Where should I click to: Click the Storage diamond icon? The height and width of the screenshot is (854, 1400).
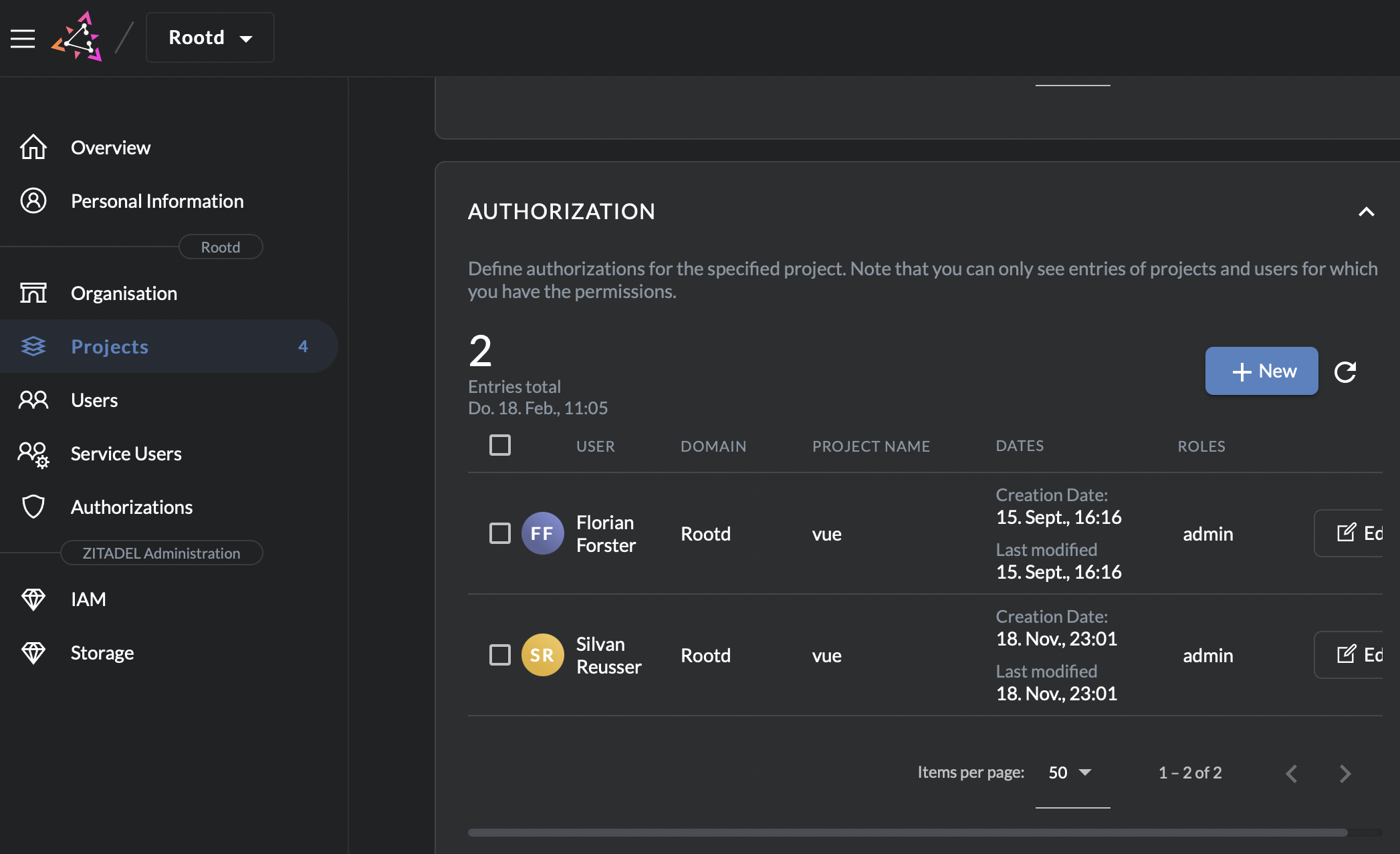[33, 652]
